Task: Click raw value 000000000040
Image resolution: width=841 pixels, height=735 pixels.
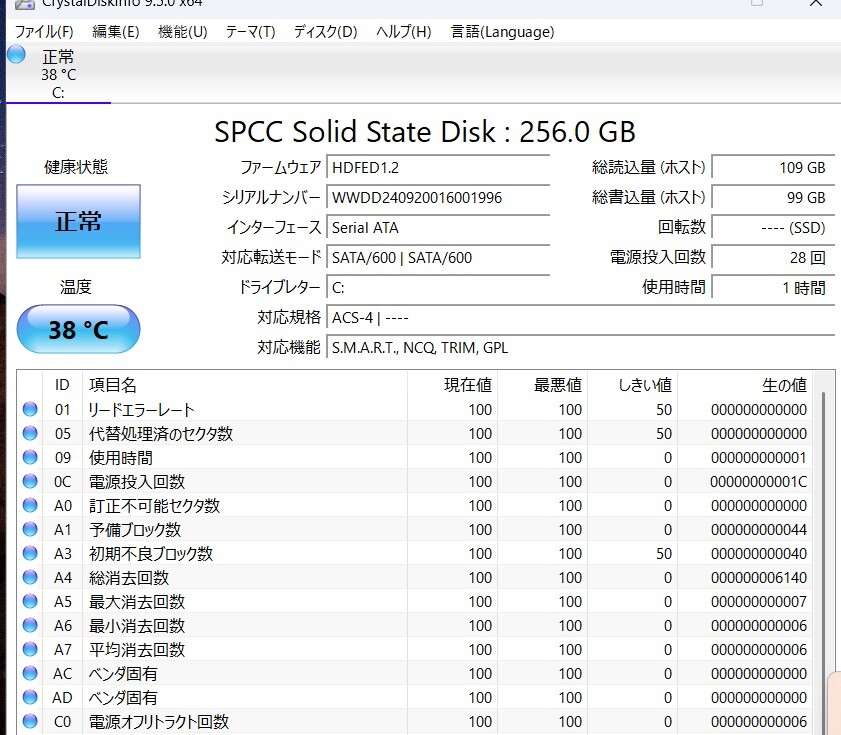Action: tap(758, 554)
